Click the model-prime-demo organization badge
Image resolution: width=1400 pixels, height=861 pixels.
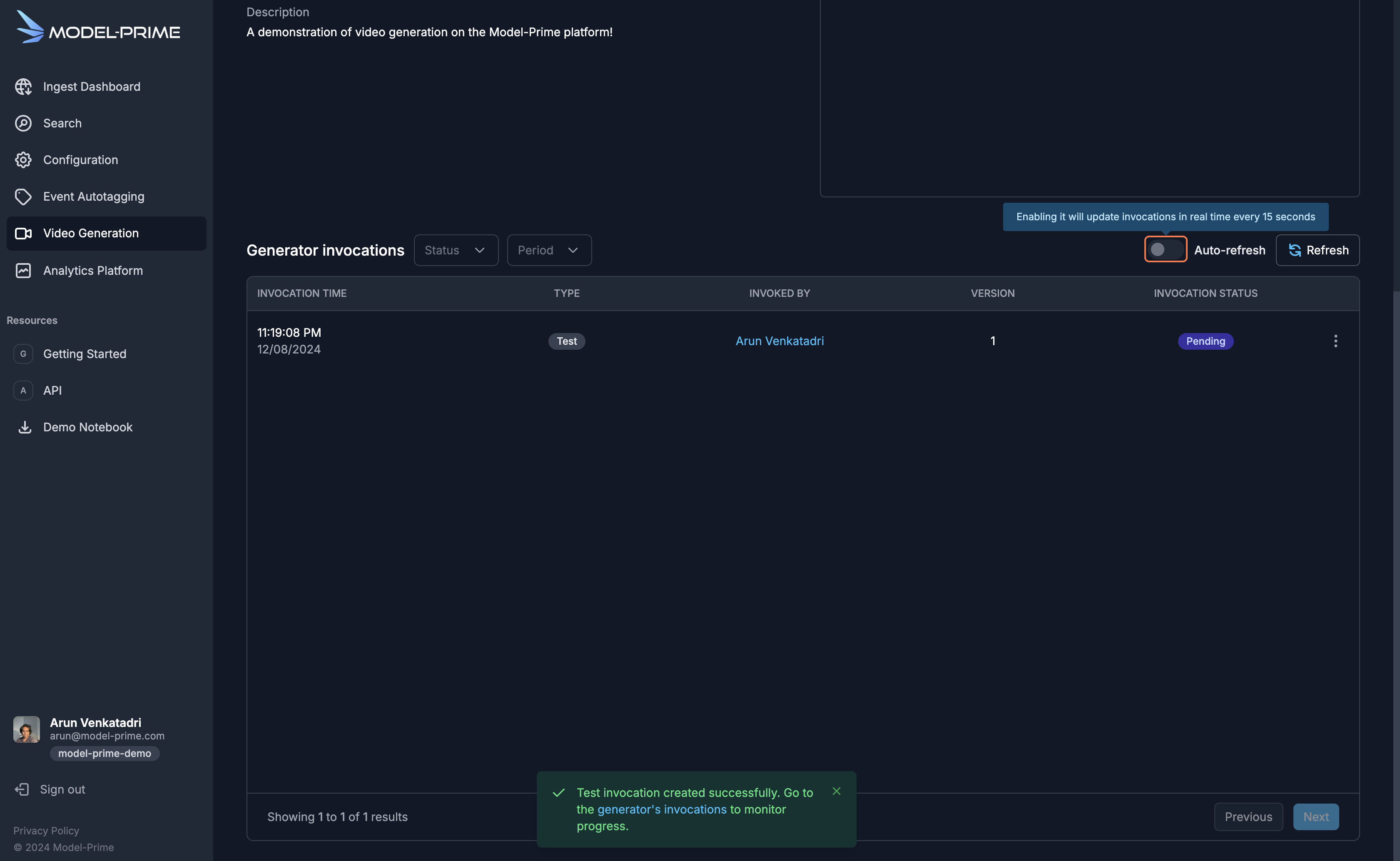[105, 754]
